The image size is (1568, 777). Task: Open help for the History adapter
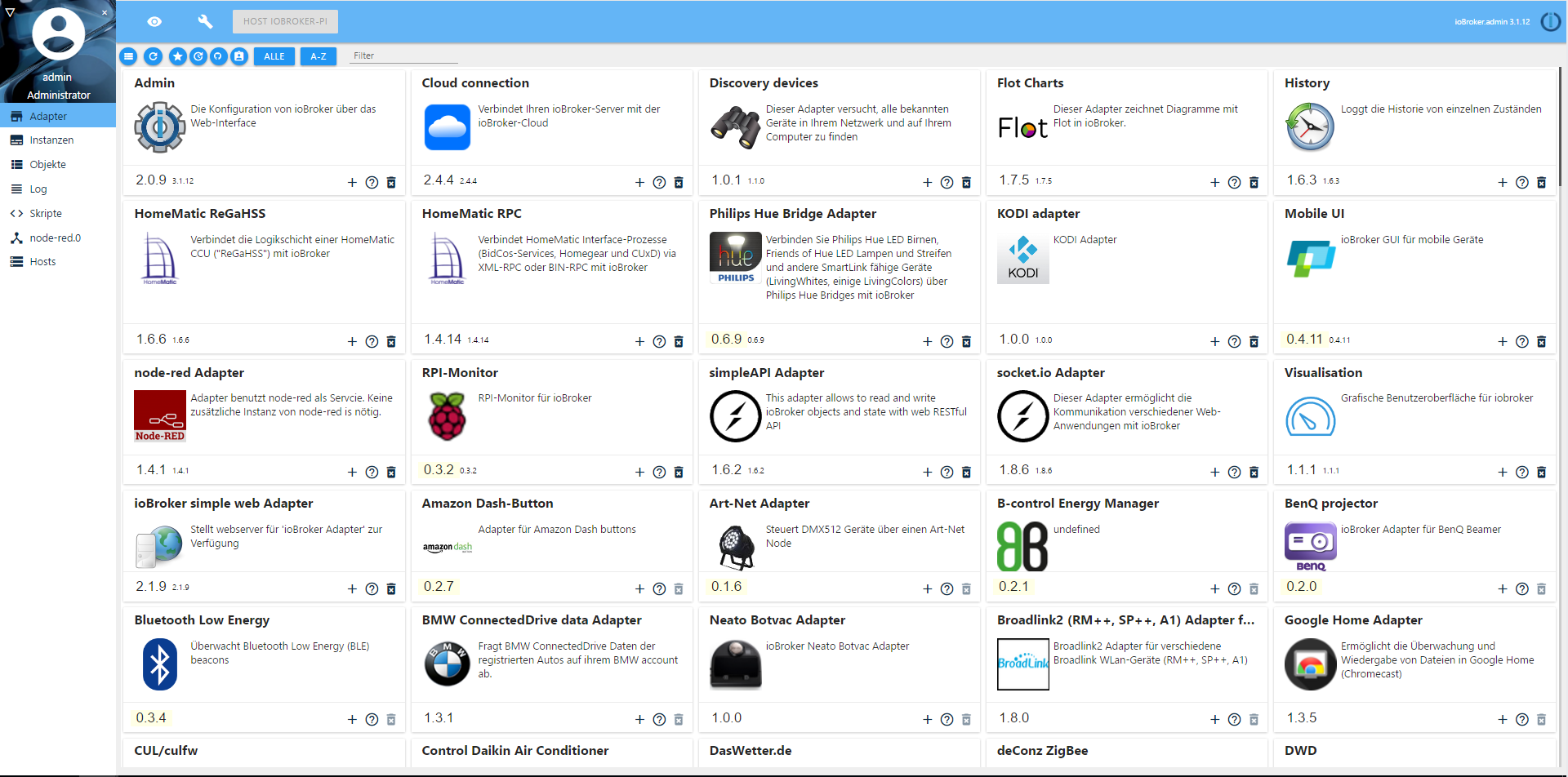tap(1521, 182)
